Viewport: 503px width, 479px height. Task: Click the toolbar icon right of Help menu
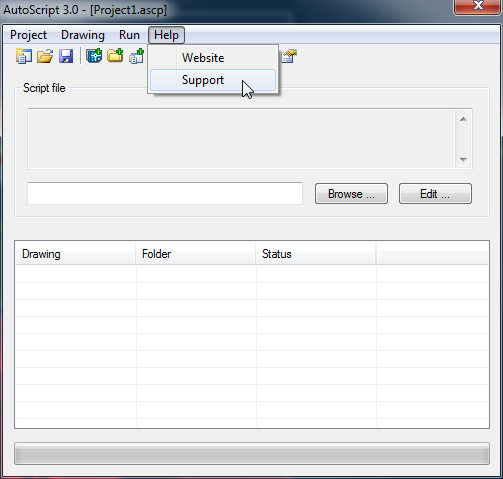coord(289,56)
